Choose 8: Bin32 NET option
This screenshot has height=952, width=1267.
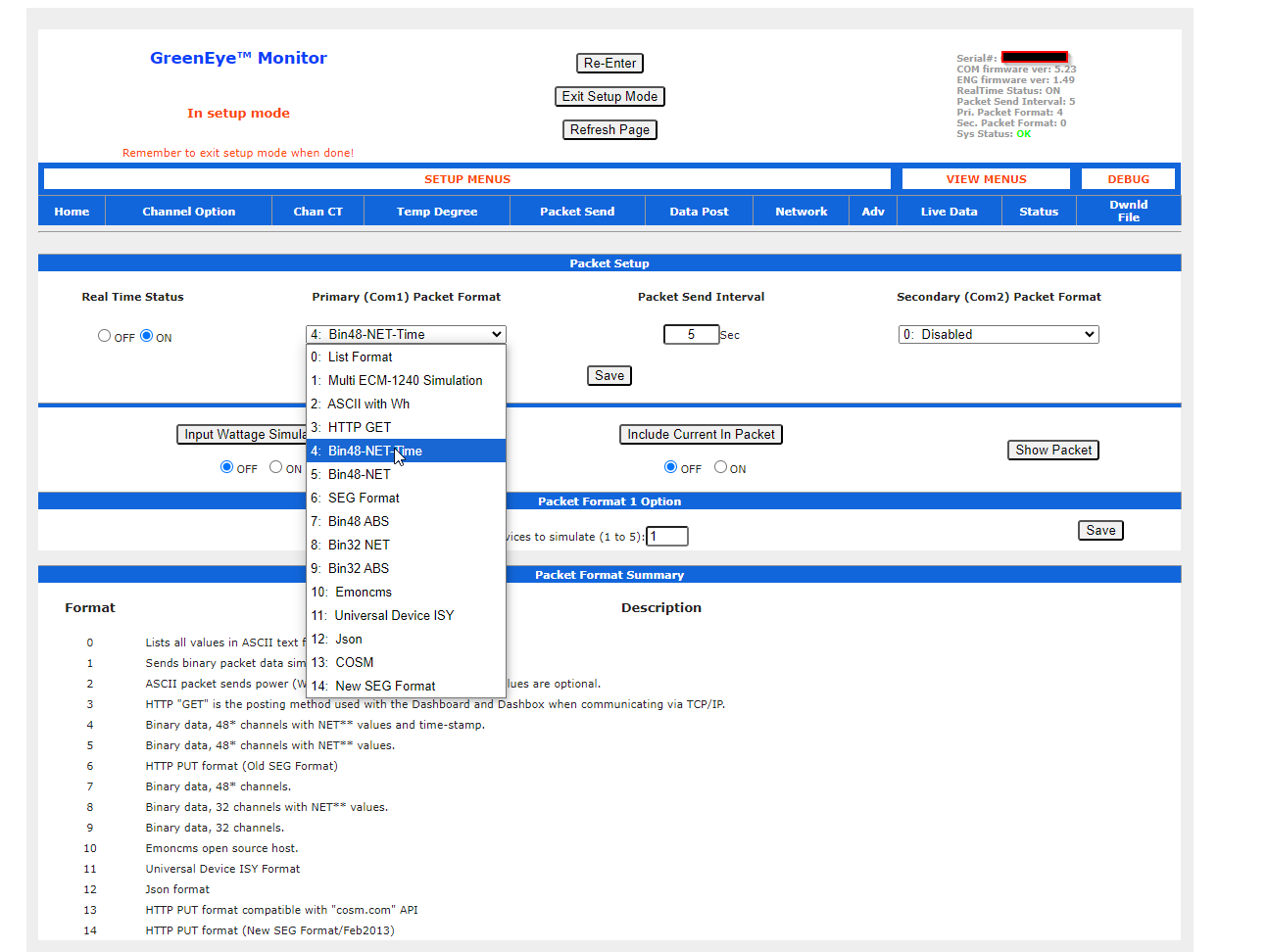tap(406, 546)
